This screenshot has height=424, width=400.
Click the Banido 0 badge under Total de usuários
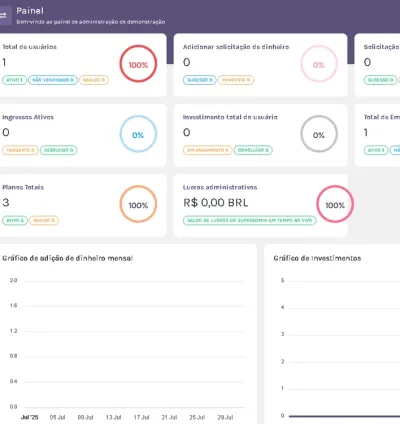click(94, 80)
